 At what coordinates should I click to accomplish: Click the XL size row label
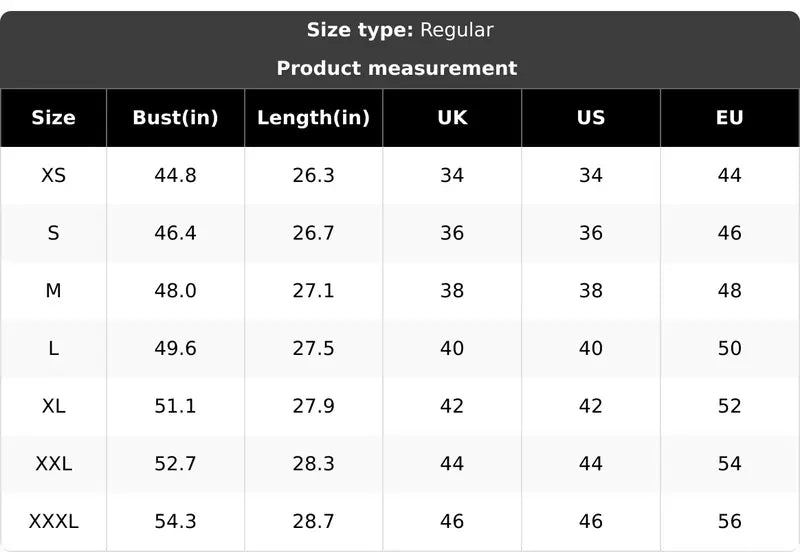[54, 406]
